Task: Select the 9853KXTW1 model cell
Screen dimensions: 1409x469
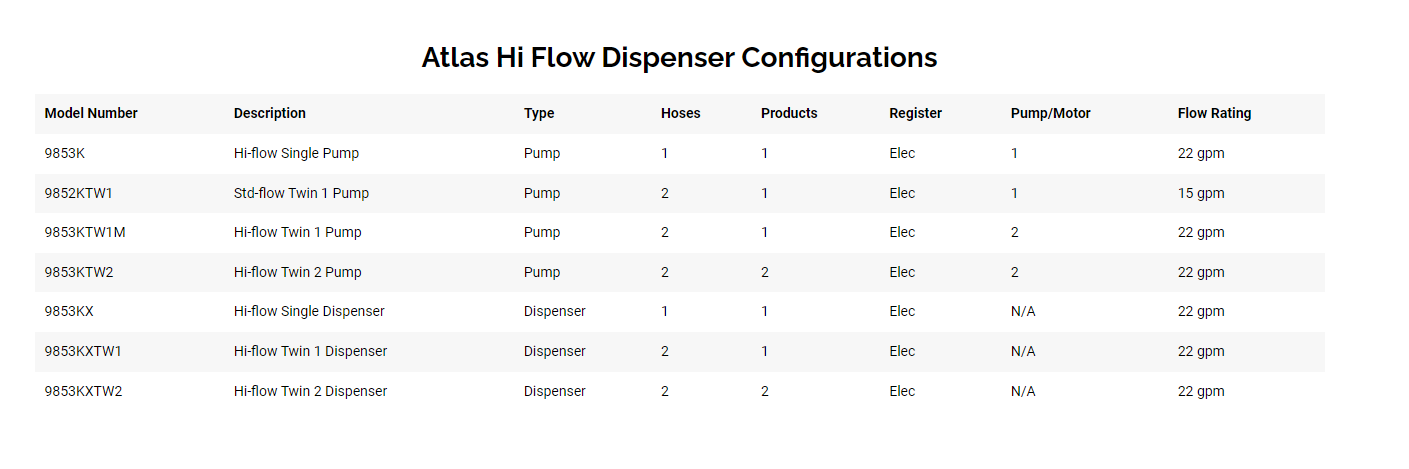Action: [x=83, y=352]
